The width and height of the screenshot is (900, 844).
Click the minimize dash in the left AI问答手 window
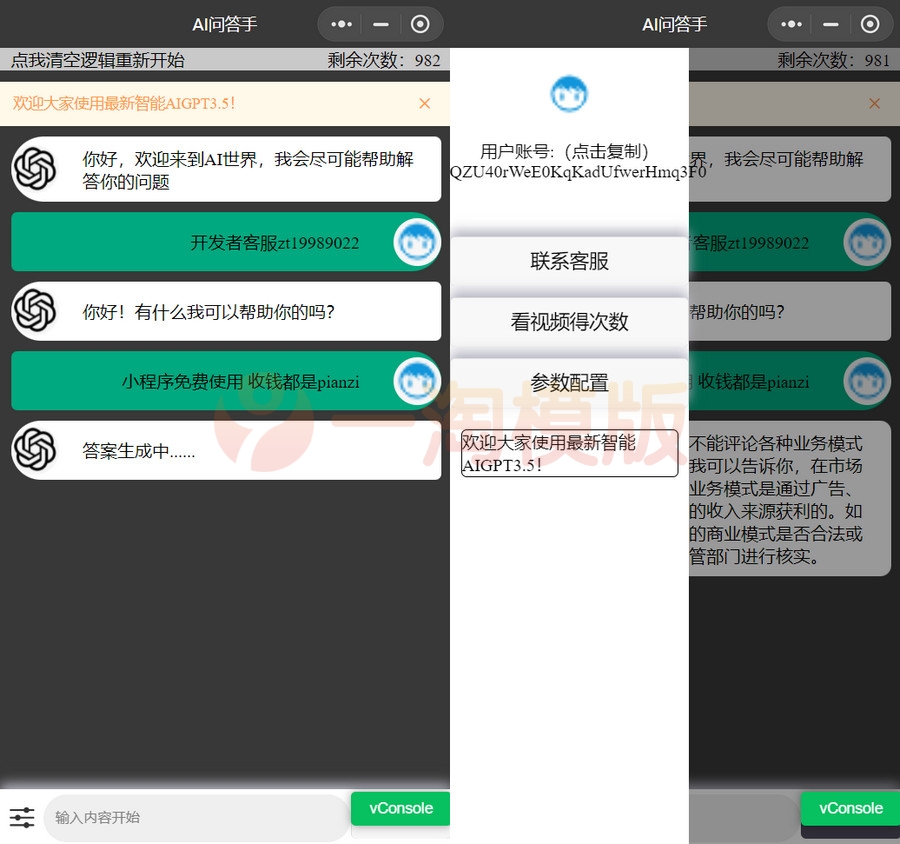[381, 24]
